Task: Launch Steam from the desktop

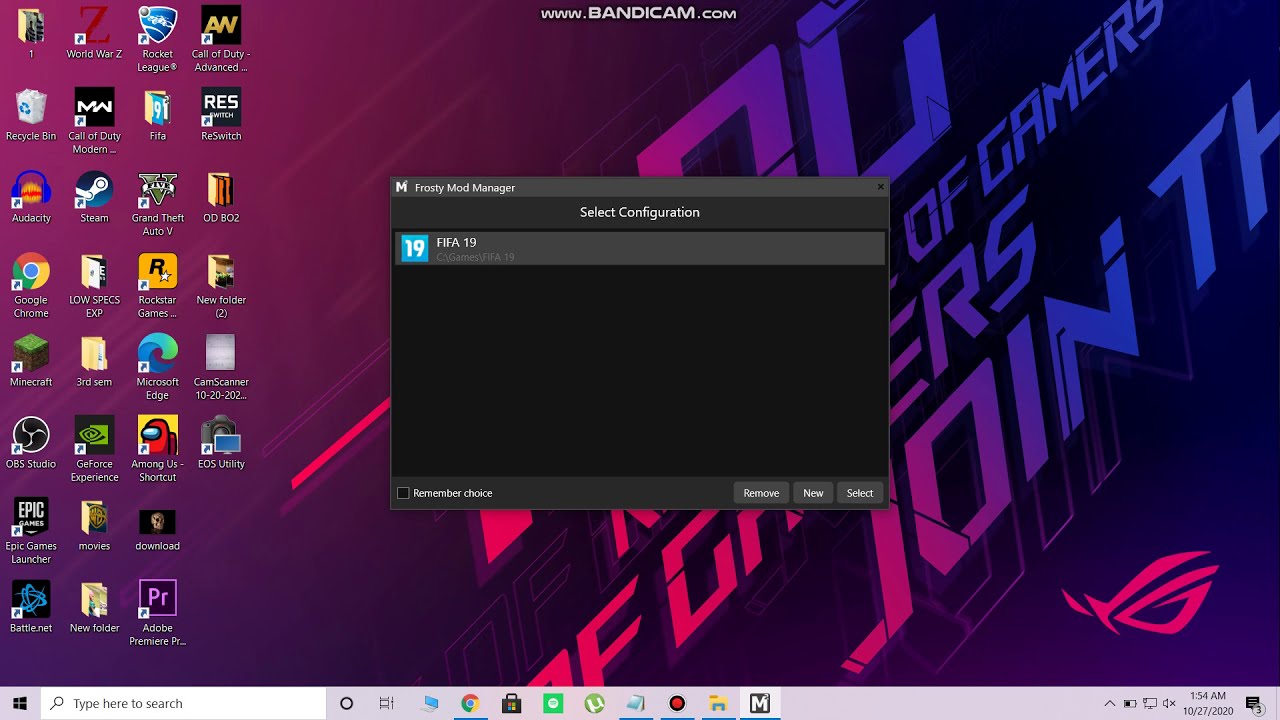Action: [x=94, y=198]
